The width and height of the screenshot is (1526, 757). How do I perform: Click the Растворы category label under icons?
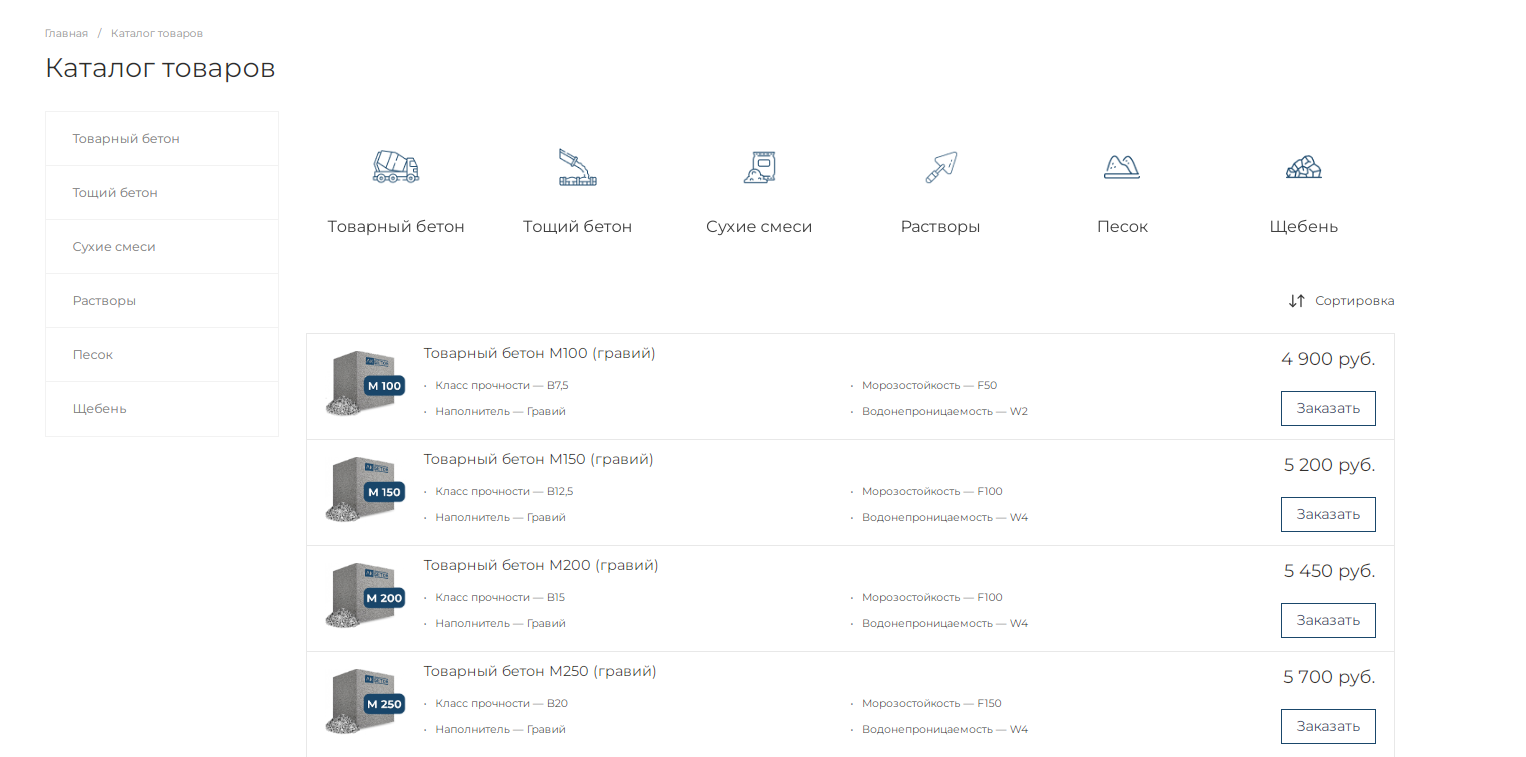pyautogui.click(x=941, y=227)
